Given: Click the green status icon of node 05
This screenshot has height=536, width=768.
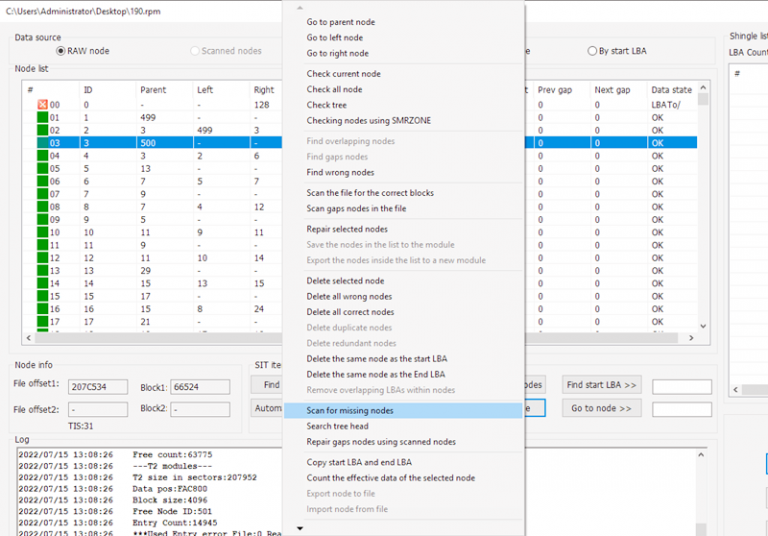Looking at the screenshot, I should coord(42,169).
